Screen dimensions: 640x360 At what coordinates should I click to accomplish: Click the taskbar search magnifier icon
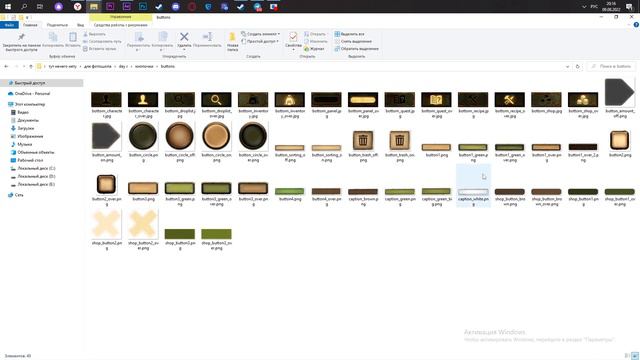click(24, 7)
